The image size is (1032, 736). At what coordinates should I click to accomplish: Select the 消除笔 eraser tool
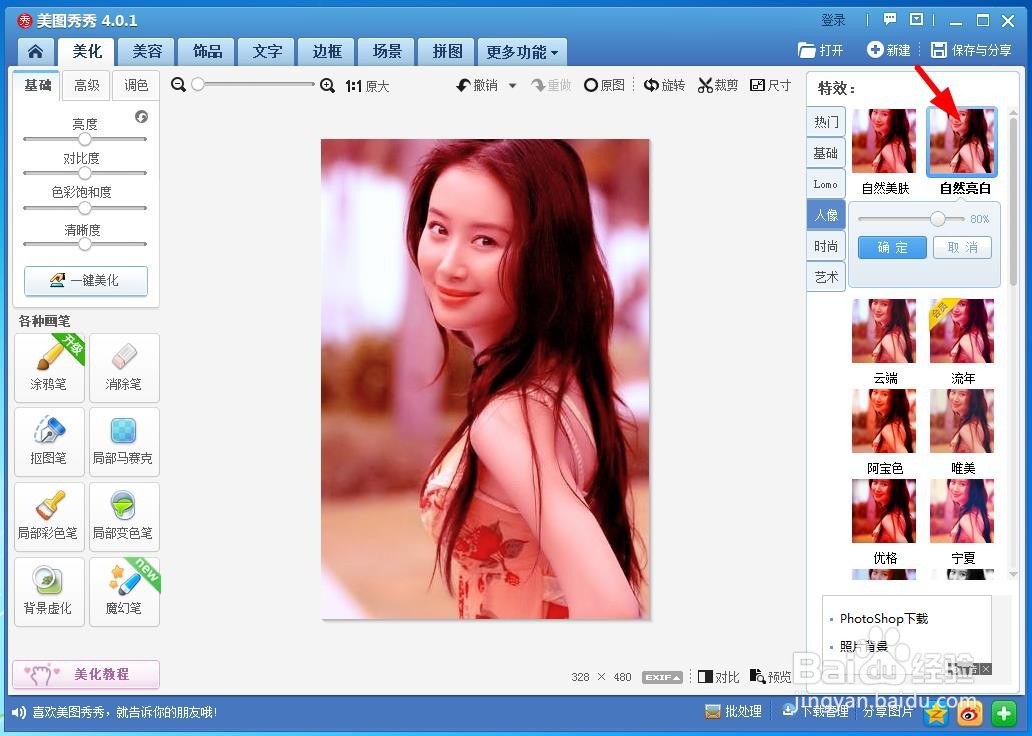click(124, 367)
